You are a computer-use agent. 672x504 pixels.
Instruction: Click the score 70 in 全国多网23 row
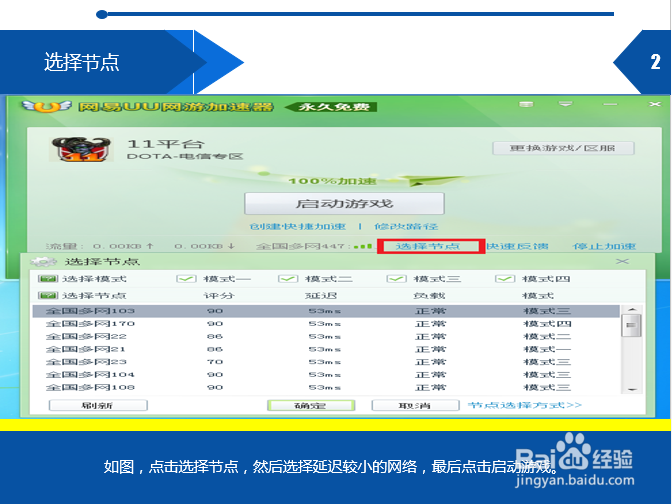coord(215,362)
